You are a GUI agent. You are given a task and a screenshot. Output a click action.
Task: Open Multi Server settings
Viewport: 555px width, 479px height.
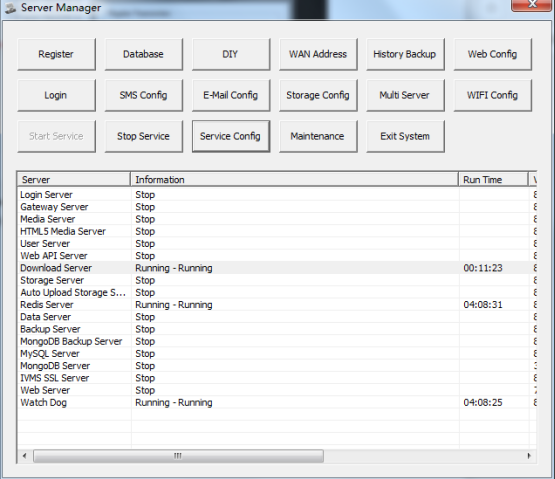point(405,95)
